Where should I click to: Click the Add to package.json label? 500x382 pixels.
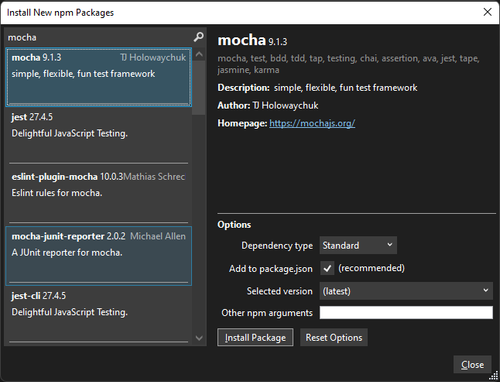tap(271, 269)
